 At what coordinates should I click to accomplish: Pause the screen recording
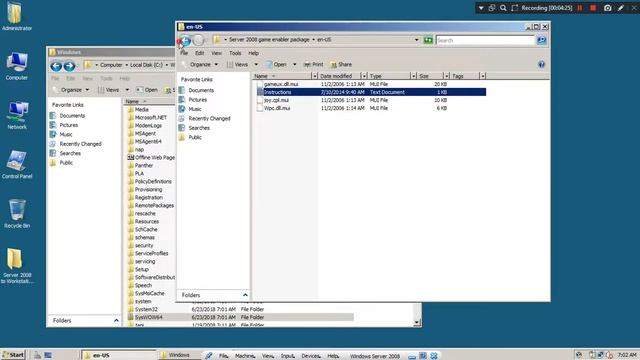(580, 8)
